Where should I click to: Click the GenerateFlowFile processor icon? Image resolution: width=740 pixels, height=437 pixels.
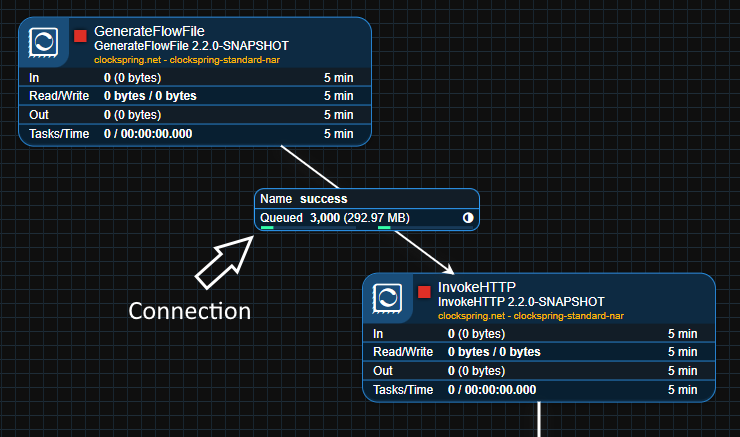(x=44, y=42)
